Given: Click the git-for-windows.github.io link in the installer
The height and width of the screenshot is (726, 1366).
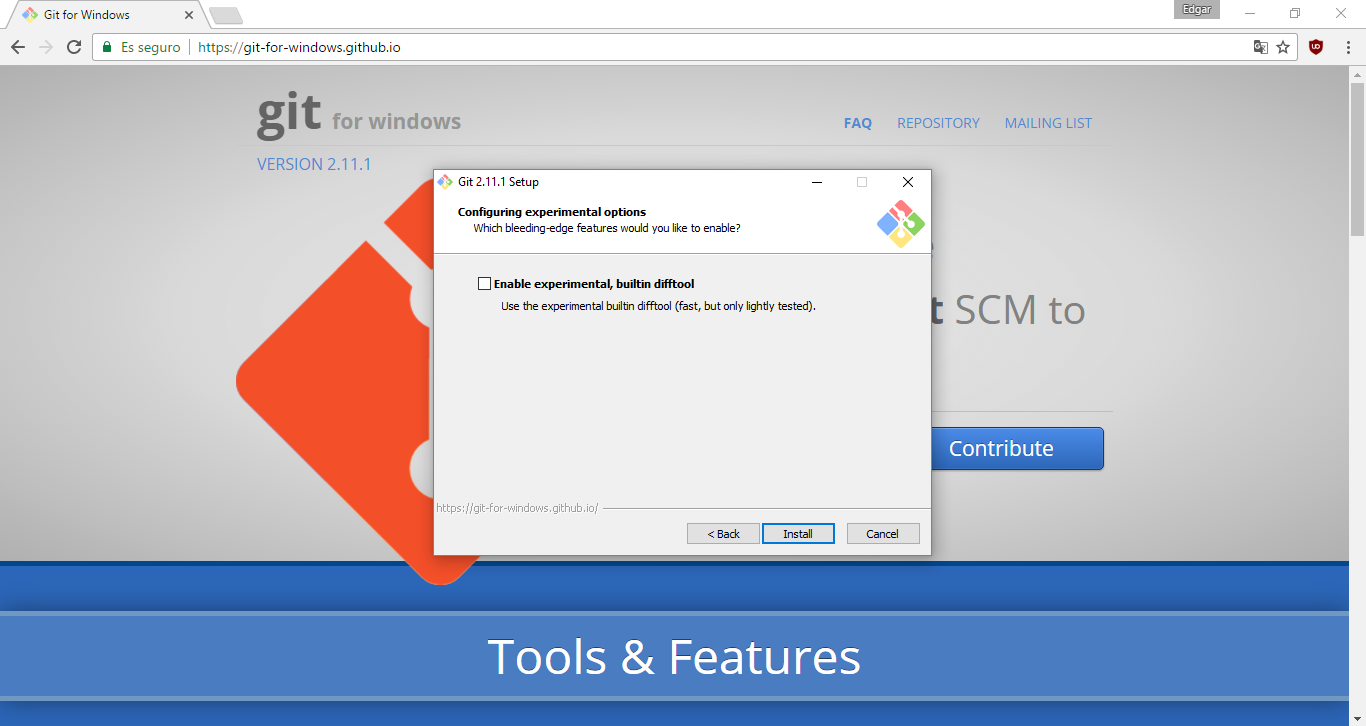Looking at the screenshot, I should pyautogui.click(x=517, y=508).
